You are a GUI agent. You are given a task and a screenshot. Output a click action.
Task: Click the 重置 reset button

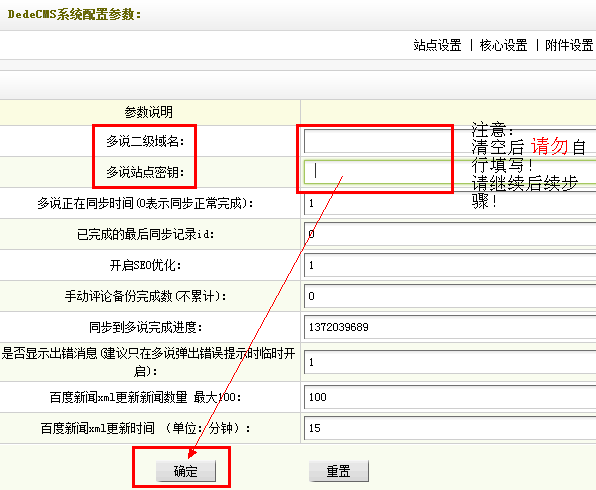pyautogui.click(x=338, y=471)
